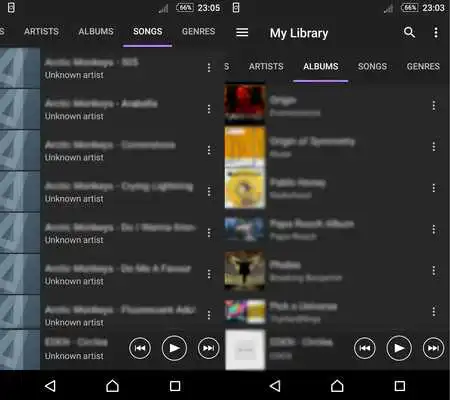Tap white now-playing cover on My Library screen

pos(245,350)
